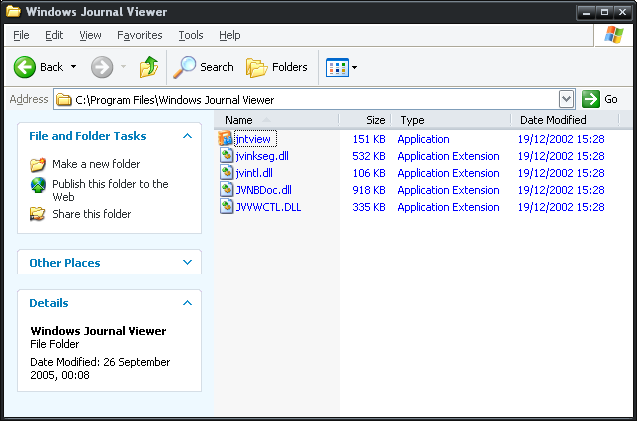The width and height of the screenshot is (637, 421).
Task: Click the Make a new folder icon
Action: 38,164
